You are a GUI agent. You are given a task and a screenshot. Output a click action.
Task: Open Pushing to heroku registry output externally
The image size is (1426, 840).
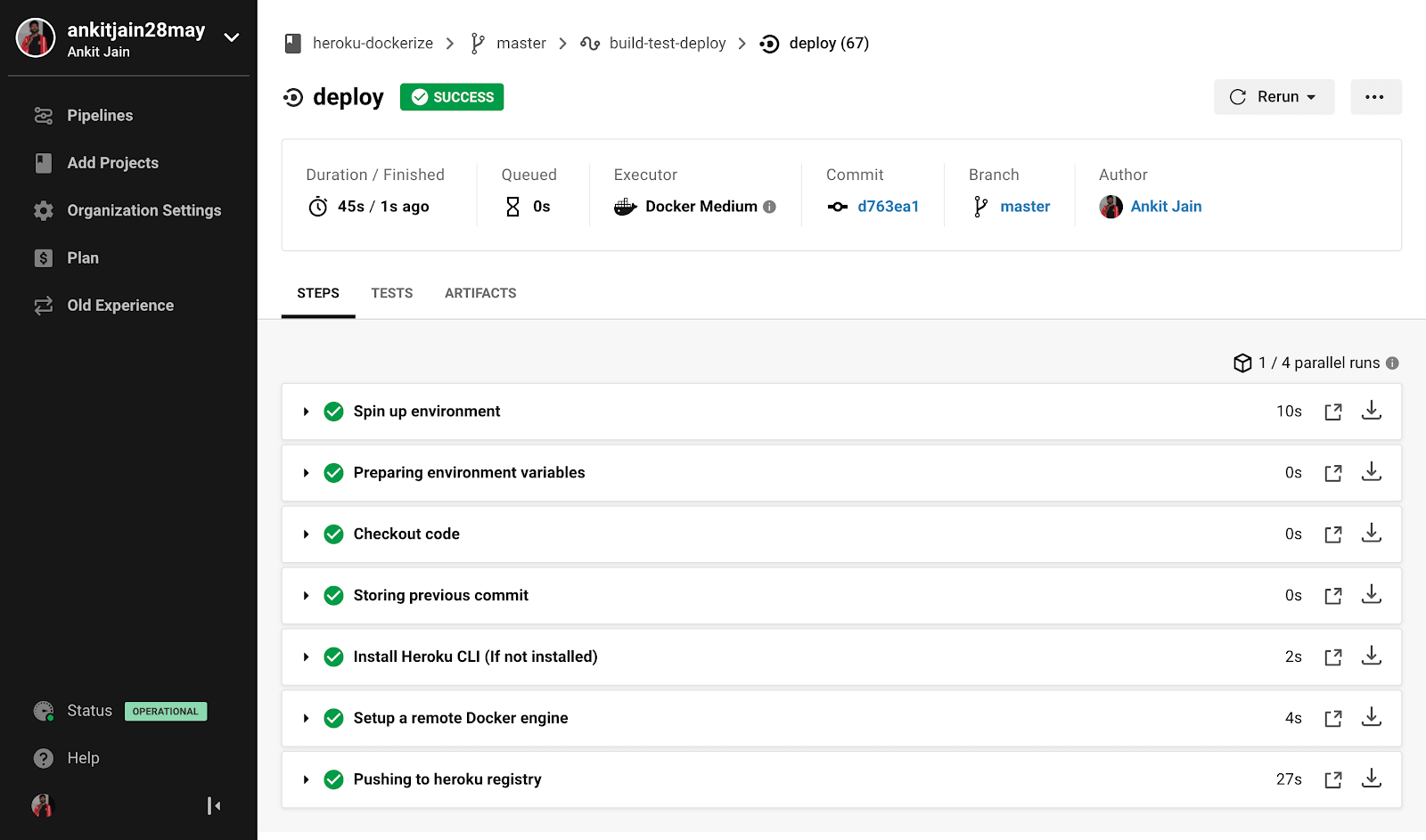(1333, 780)
